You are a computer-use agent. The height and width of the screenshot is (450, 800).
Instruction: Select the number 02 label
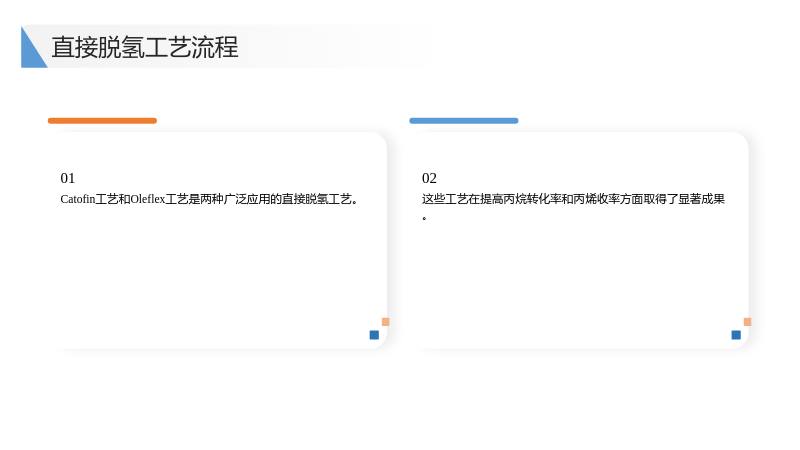coord(429,178)
